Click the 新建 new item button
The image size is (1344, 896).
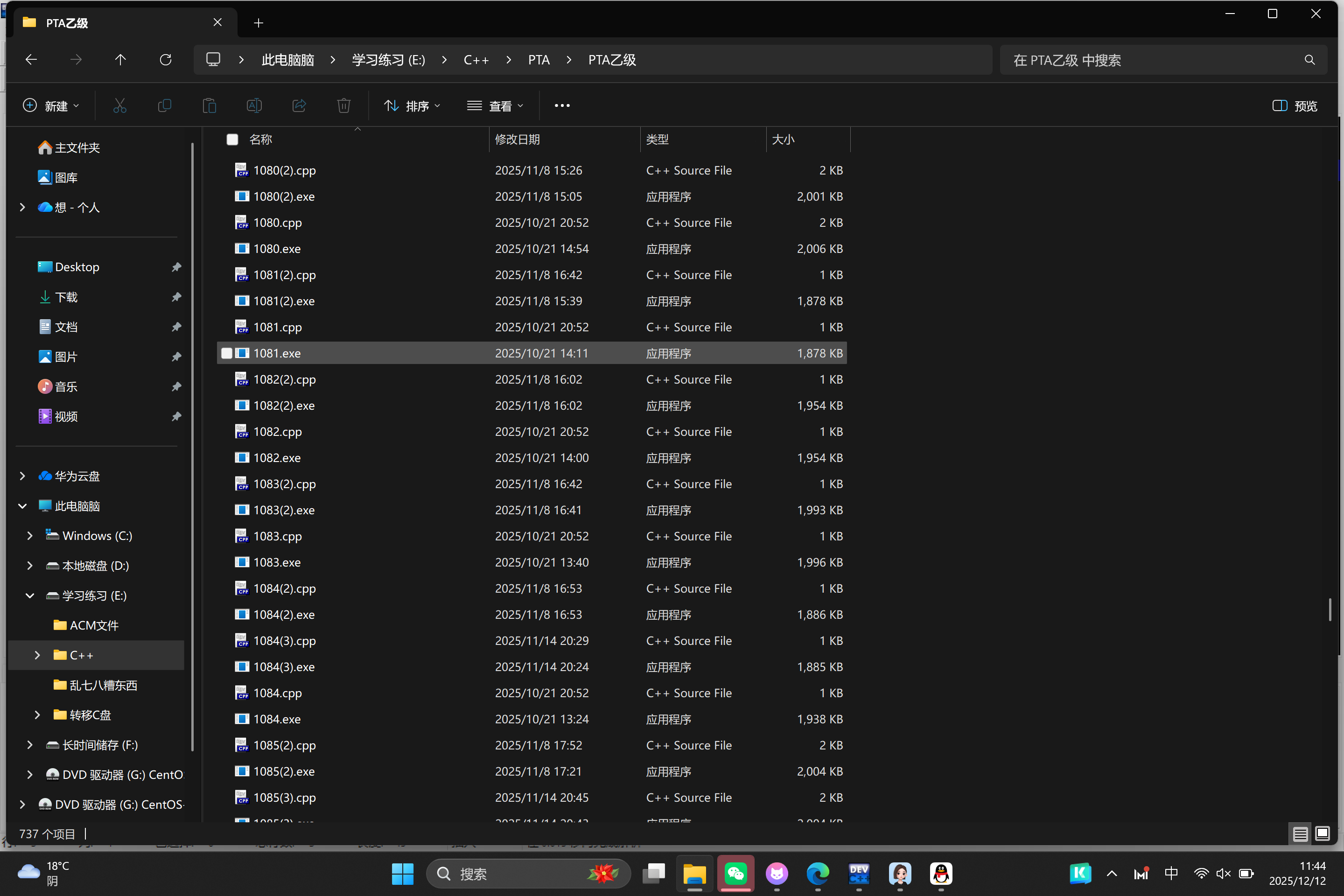[51, 106]
